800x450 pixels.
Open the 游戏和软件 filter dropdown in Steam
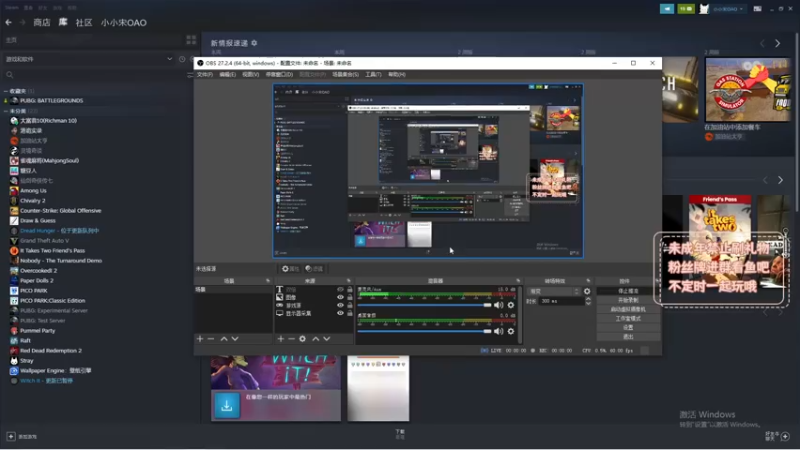tap(89, 59)
